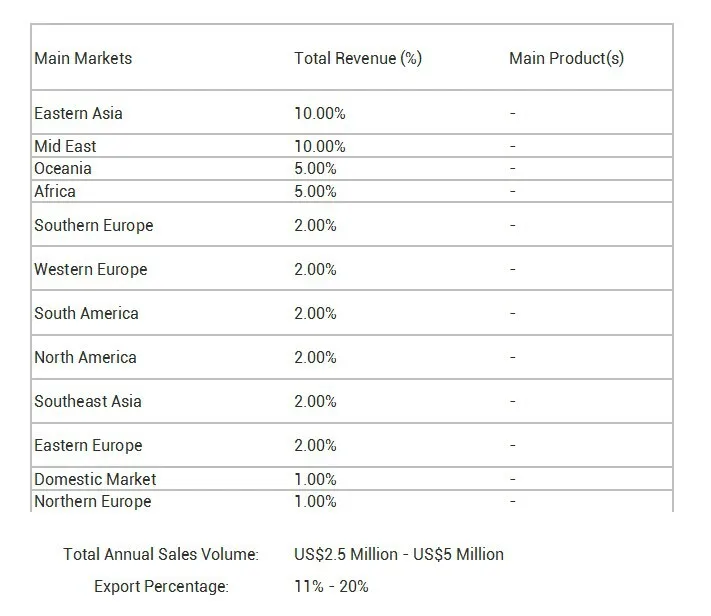Select the Southeast Asia market label
Screen dimensions: 711x616
click(88, 401)
